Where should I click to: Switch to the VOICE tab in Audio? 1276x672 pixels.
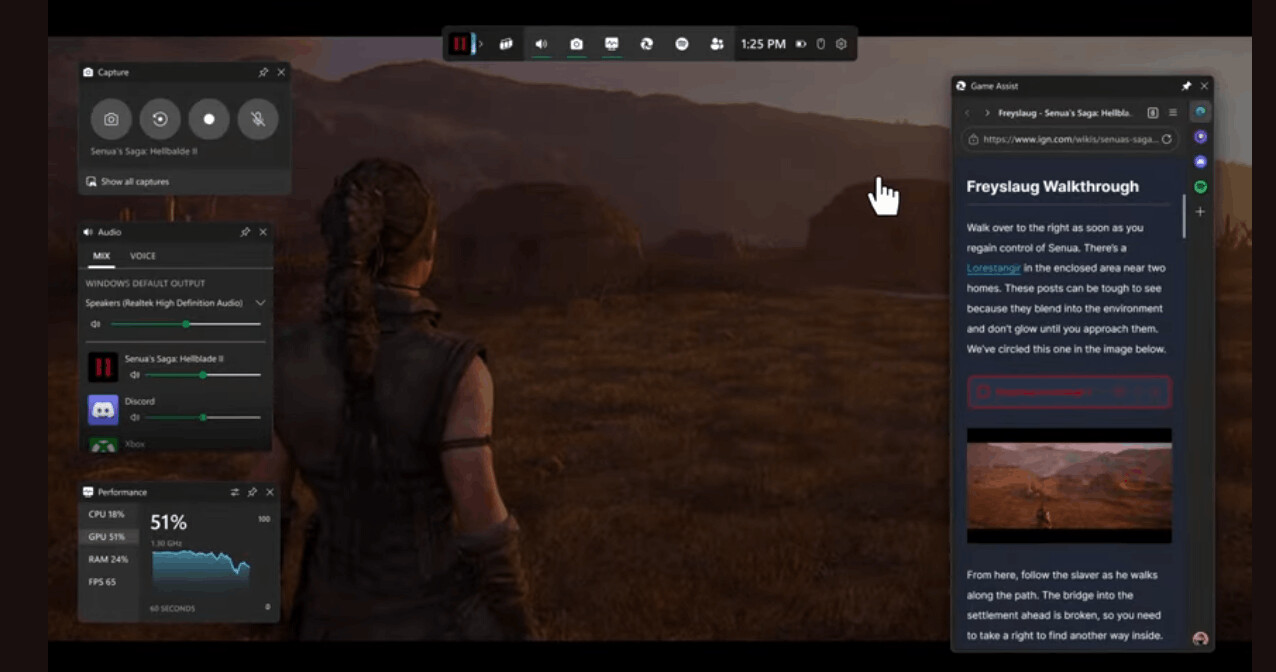click(x=143, y=256)
